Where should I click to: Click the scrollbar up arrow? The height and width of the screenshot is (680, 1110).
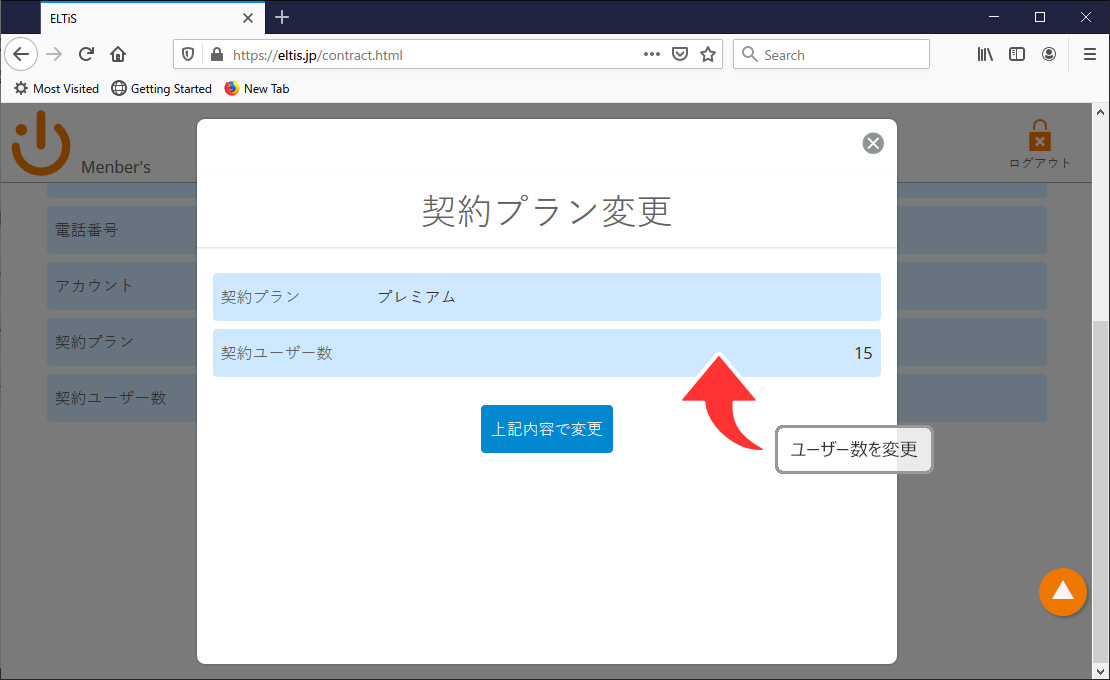1100,112
